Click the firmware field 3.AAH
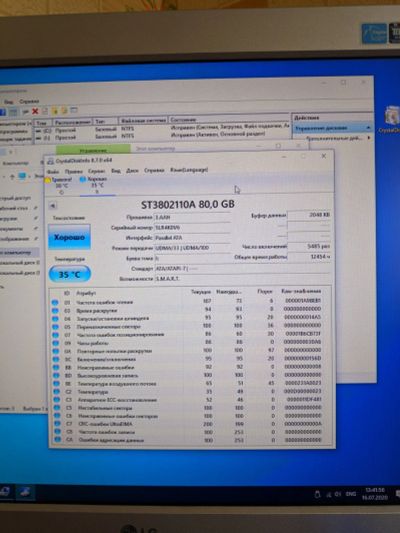The height and width of the screenshot is (533, 400). (x=192, y=217)
